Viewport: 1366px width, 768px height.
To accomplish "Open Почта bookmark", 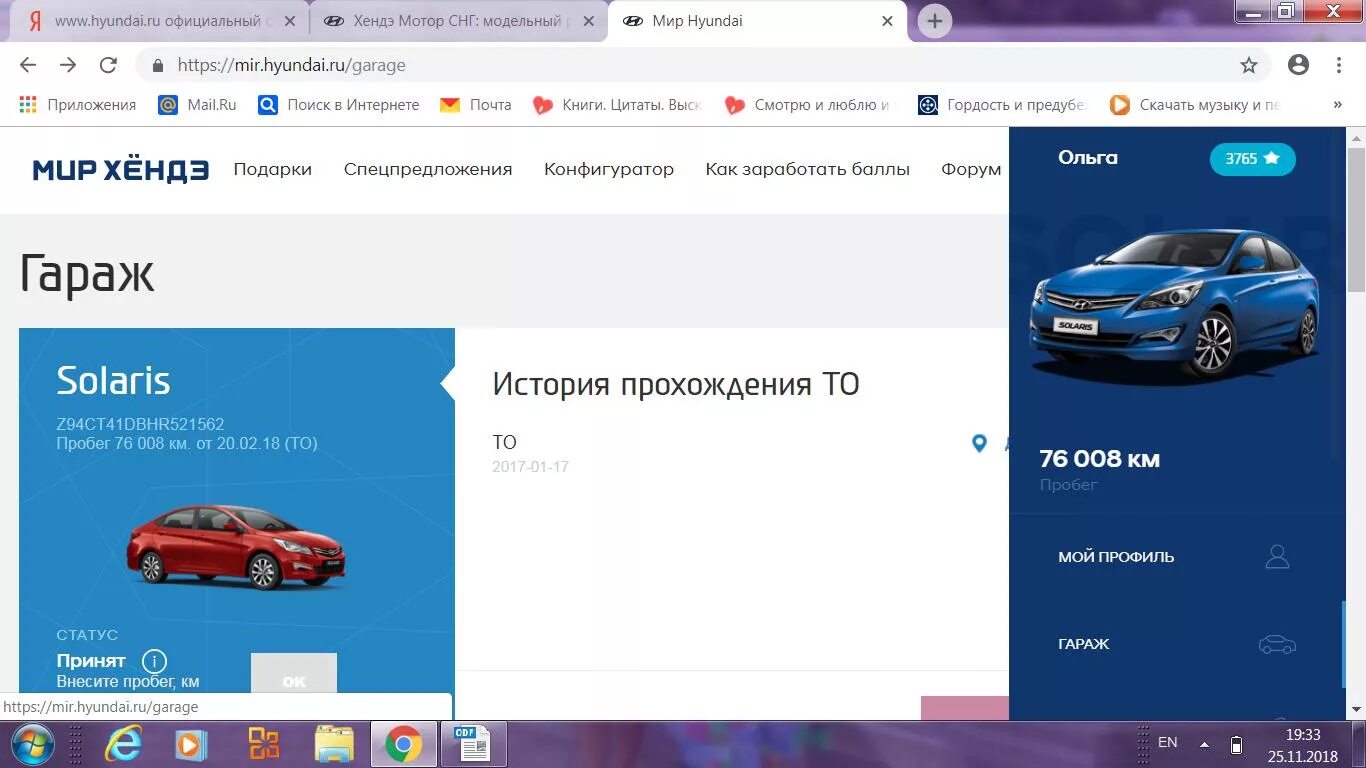I will pyautogui.click(x=476, y=104).
